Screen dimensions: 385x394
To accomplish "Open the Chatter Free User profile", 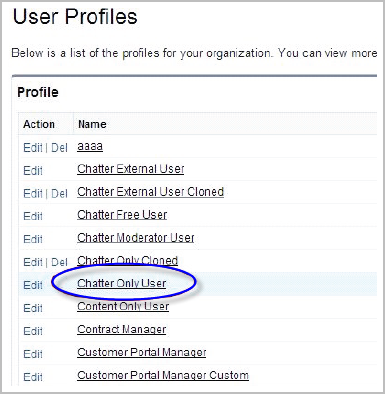I will tap(122, 215).
